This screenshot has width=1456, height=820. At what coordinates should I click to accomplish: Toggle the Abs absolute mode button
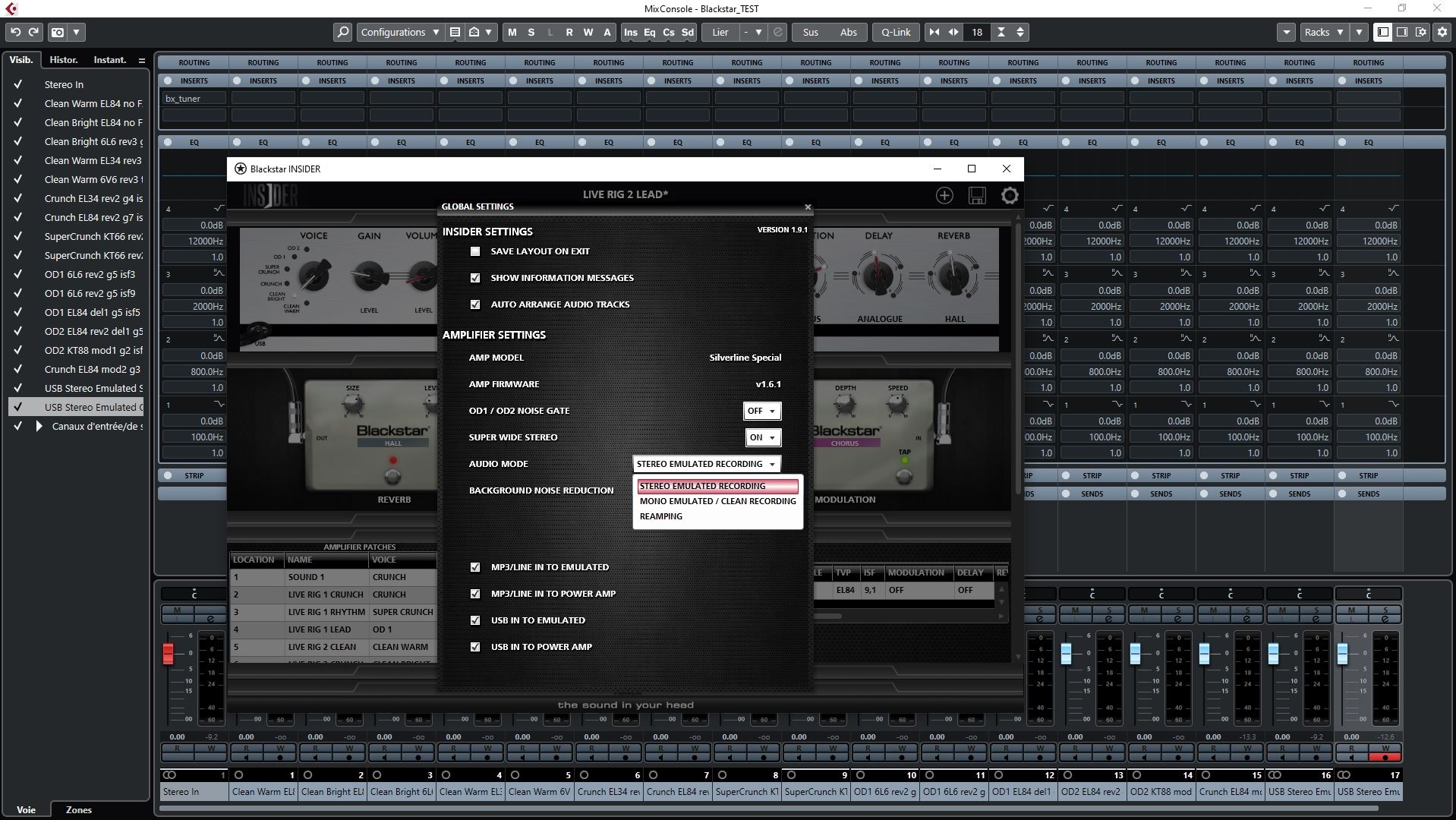pyautogui.click(x=849, y=32)
